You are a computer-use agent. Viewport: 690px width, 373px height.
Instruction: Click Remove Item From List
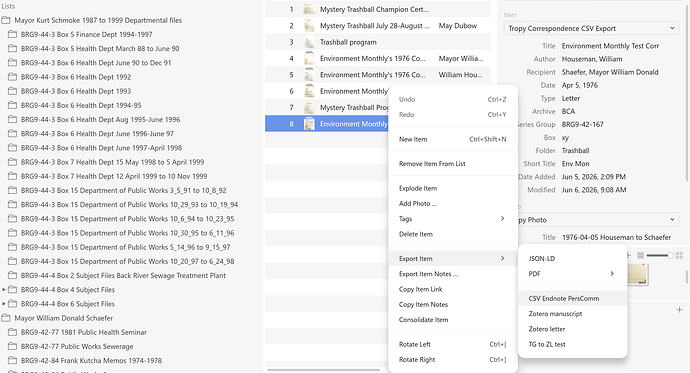tap(453, 164)
